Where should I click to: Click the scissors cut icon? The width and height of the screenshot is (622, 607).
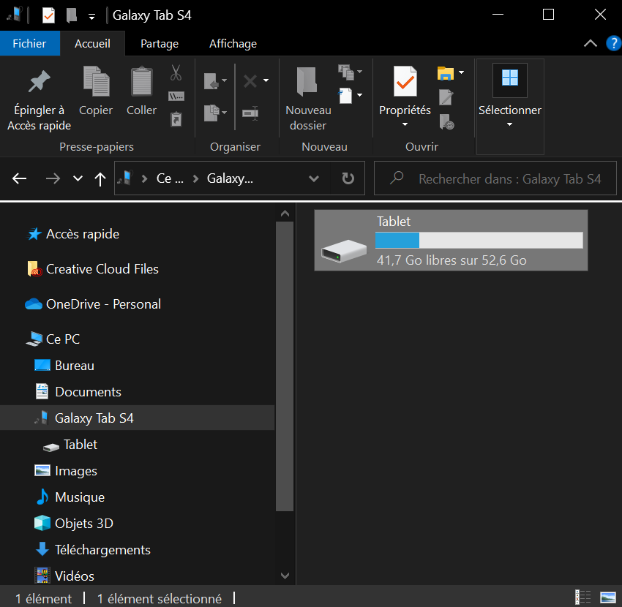(x=176, y=73)
